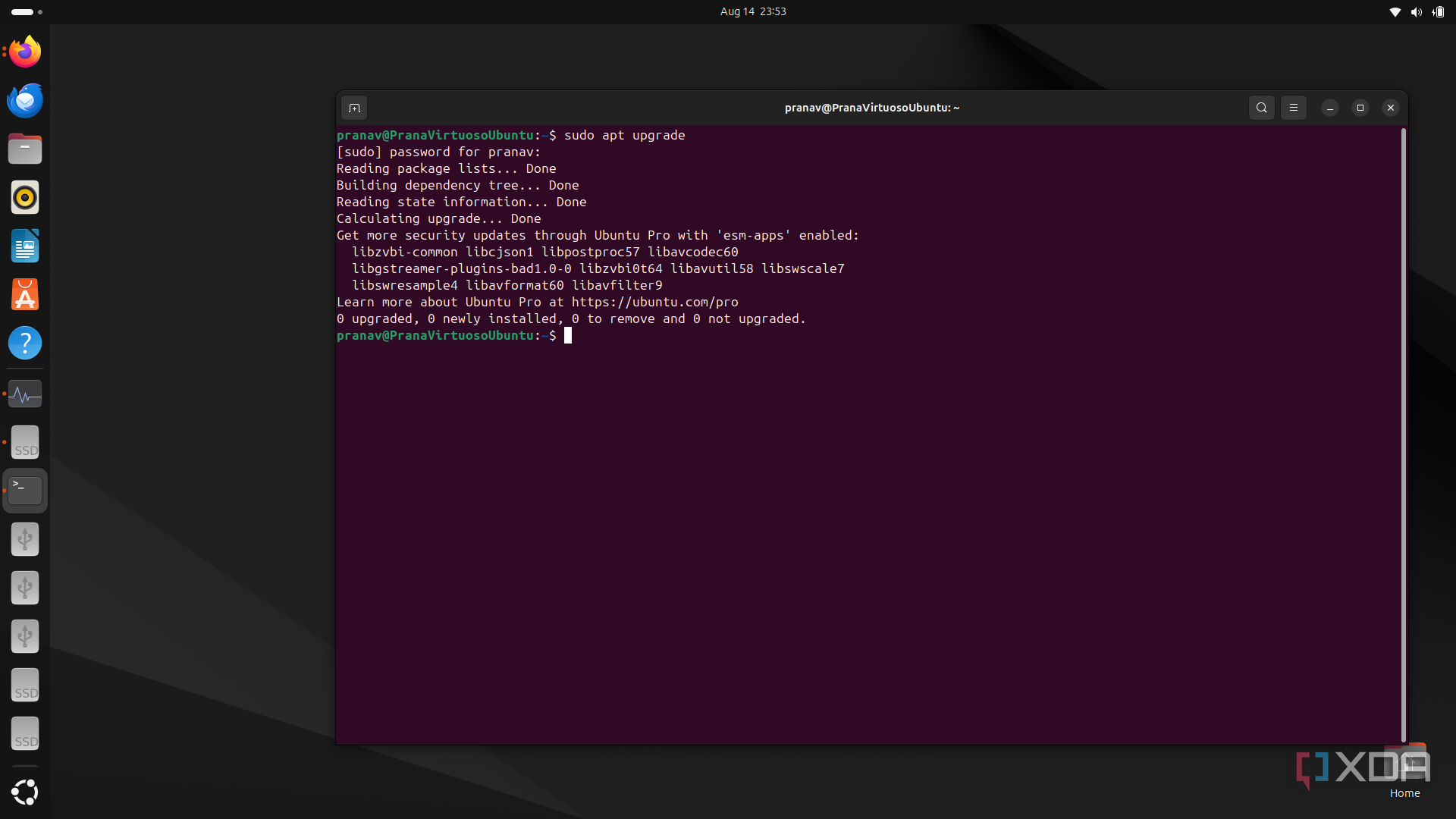Open the clock showing Aug 14 23:53

[753, 11]
